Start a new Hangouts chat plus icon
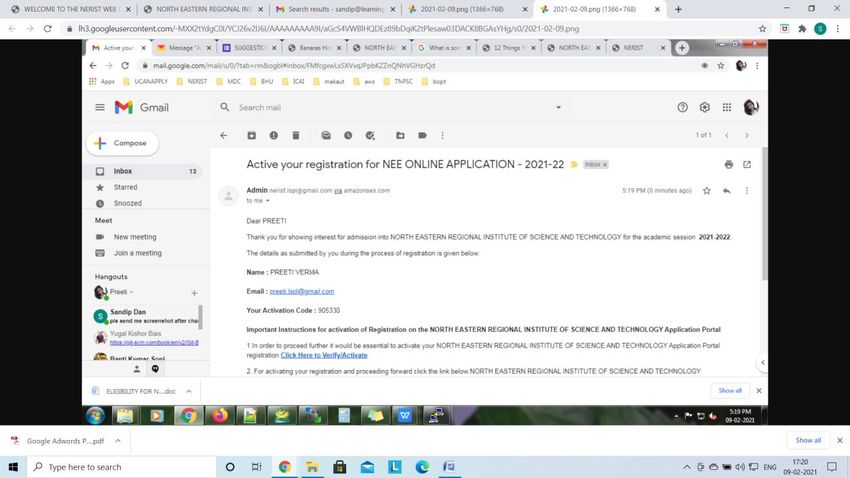Viewport: 850px width, 478px height. (x=194, y=293)
